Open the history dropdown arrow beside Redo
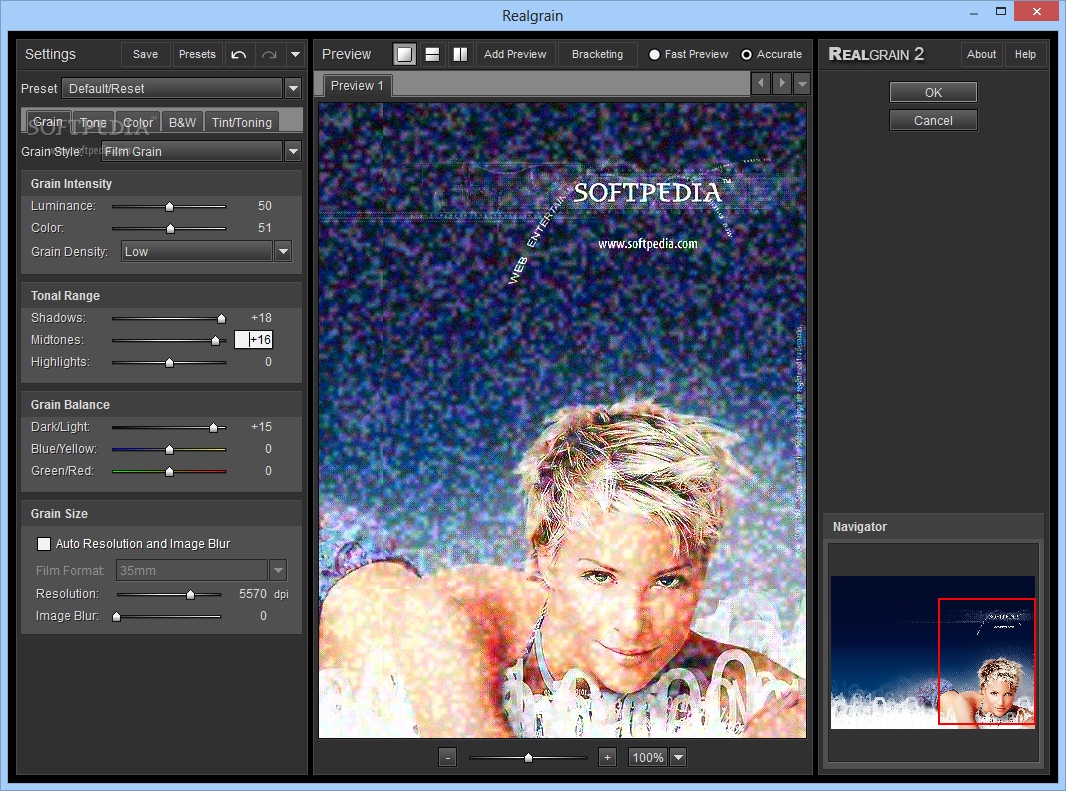This screenshot has width=1066, height=791. (x=295, y=54)
